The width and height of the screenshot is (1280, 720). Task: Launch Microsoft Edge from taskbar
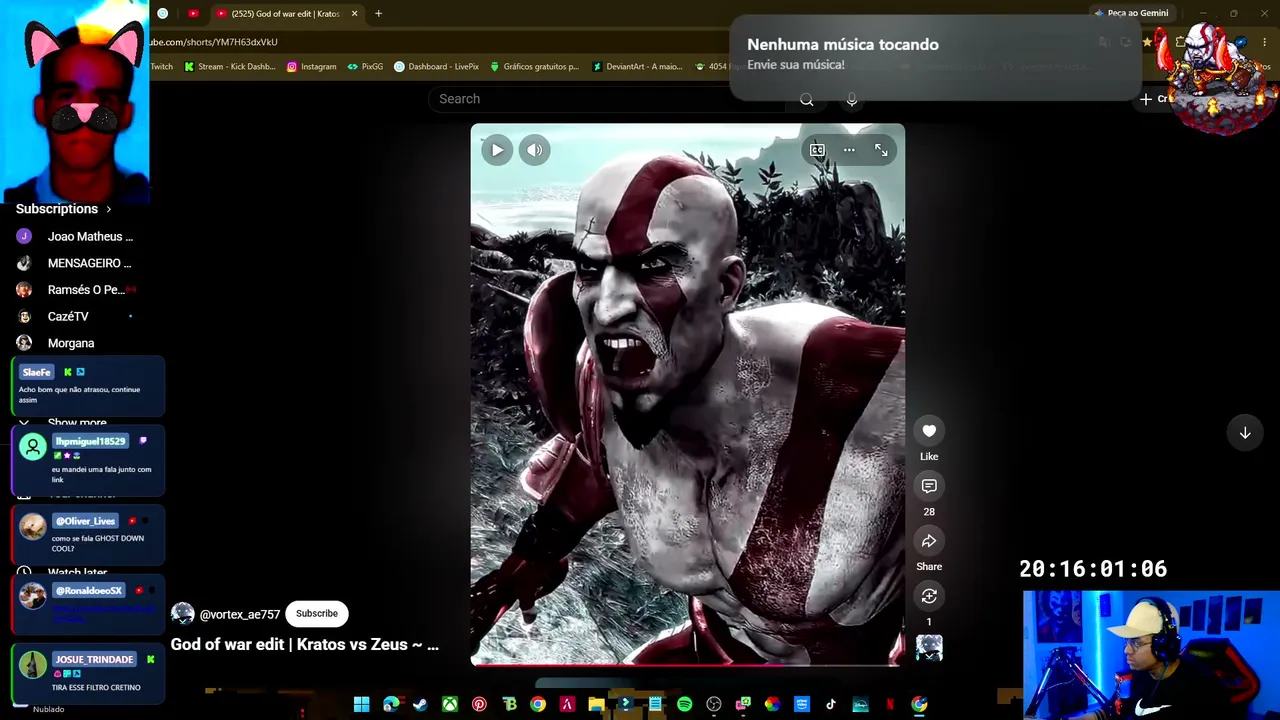pos(391,704)
